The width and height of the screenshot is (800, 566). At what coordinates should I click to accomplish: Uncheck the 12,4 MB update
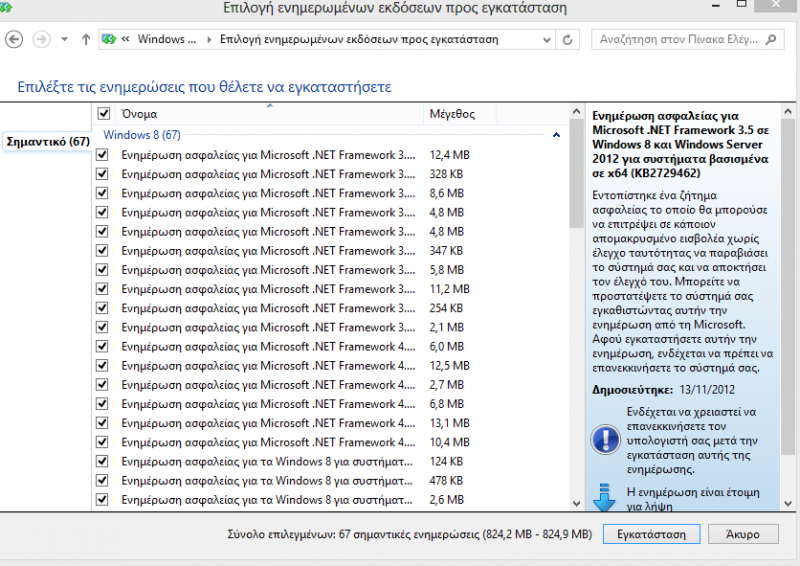point(102,155)
